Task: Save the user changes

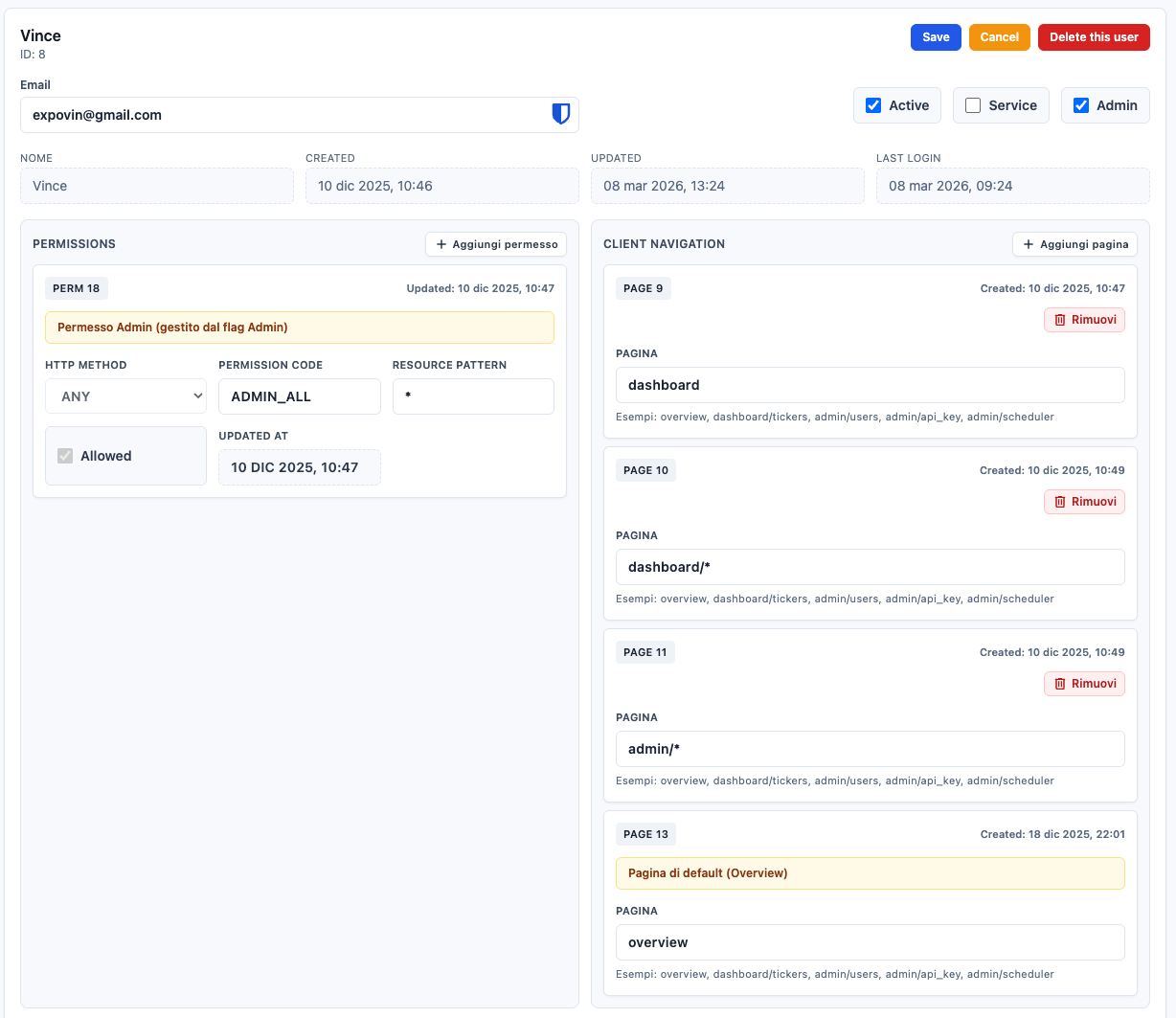Action: 936,37
